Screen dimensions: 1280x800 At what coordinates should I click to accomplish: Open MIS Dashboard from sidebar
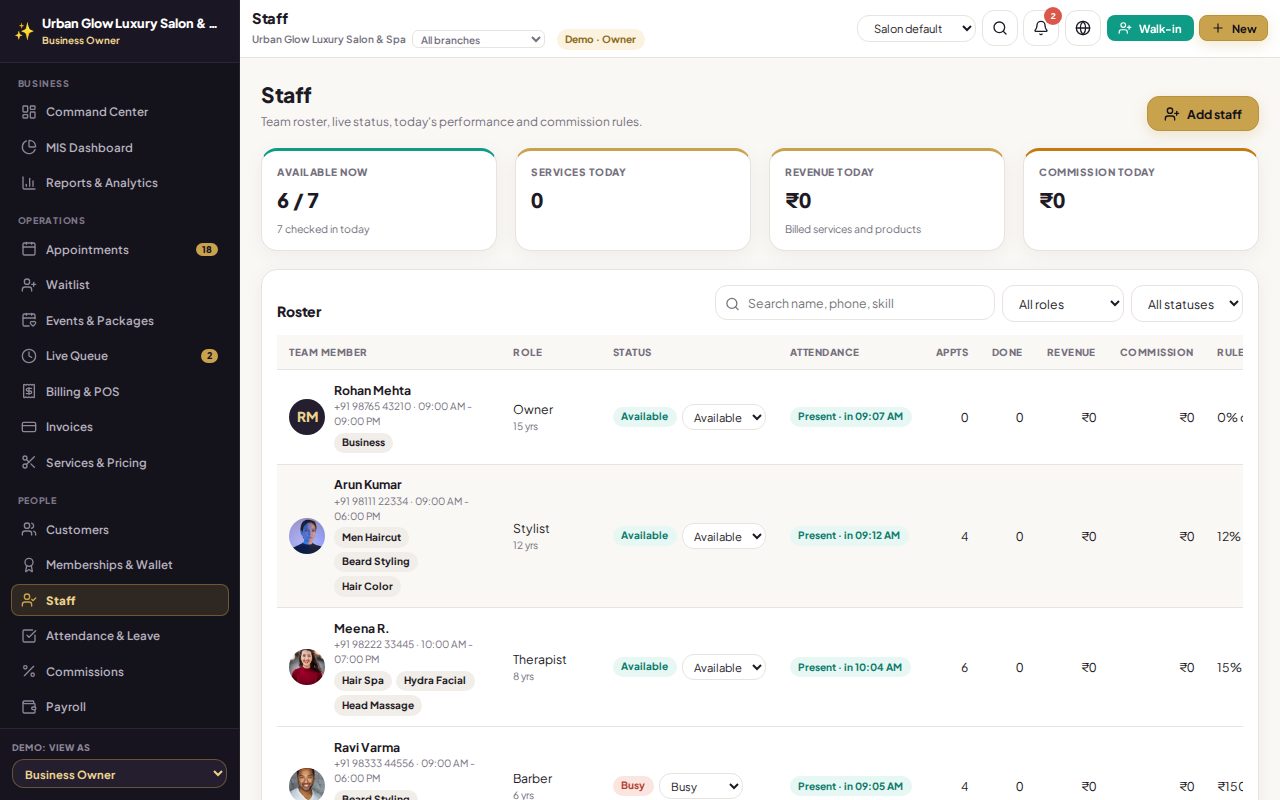120,148
